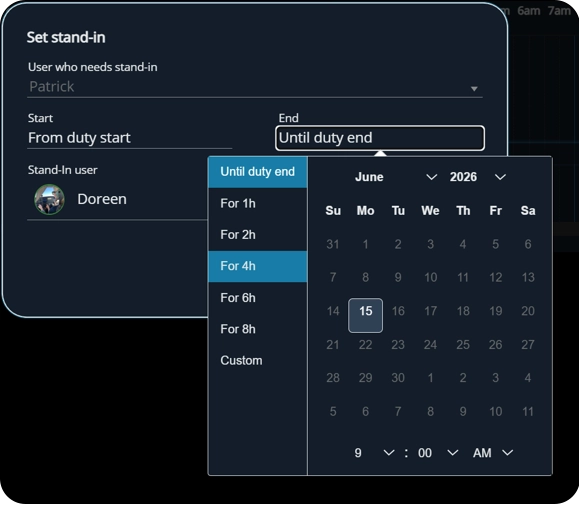Select June 12 in the calendar
This screenshot has width=579, height=506.
496,278
